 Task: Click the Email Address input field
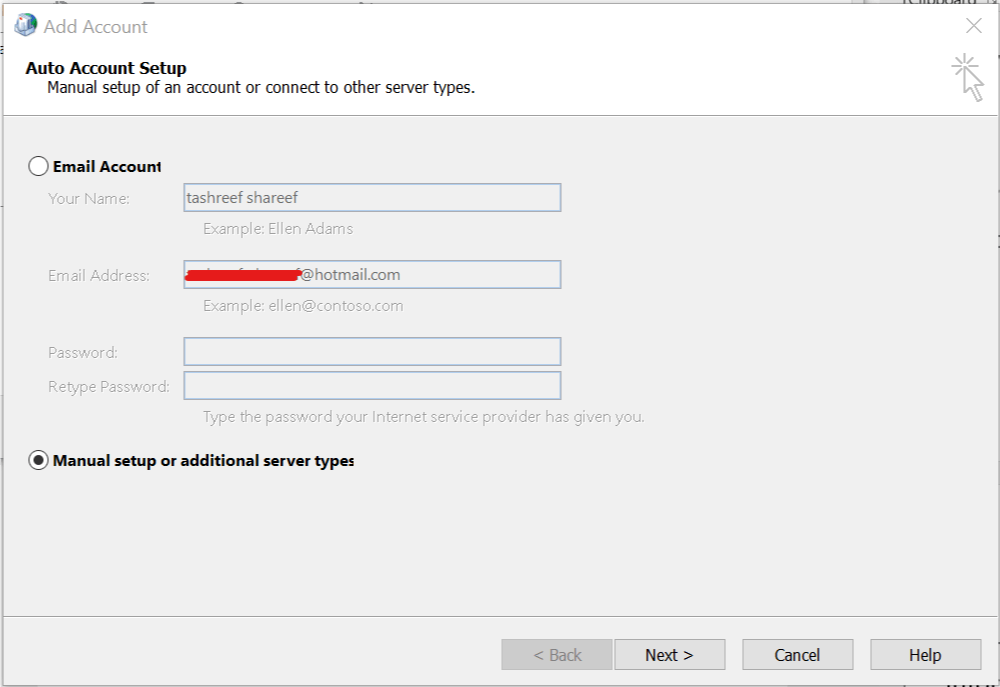click(x=372, y=274)
